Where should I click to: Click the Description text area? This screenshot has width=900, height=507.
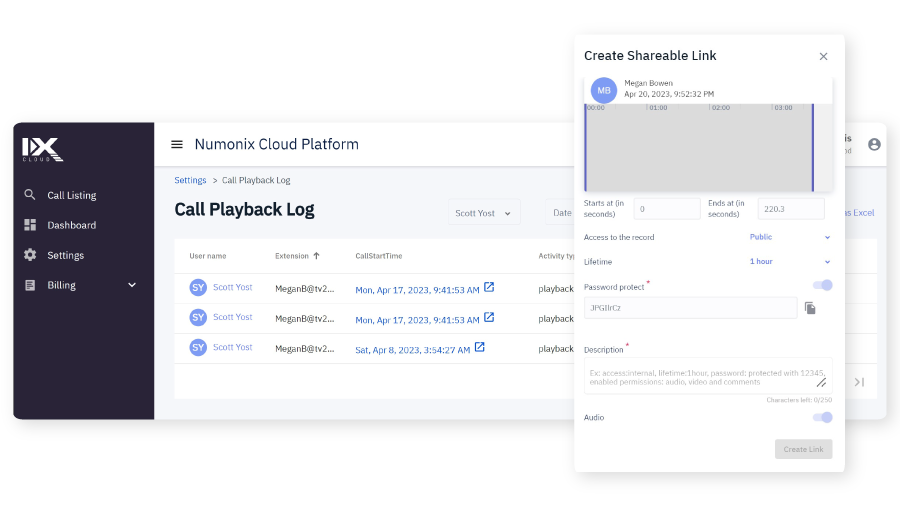tap(708, 377)
